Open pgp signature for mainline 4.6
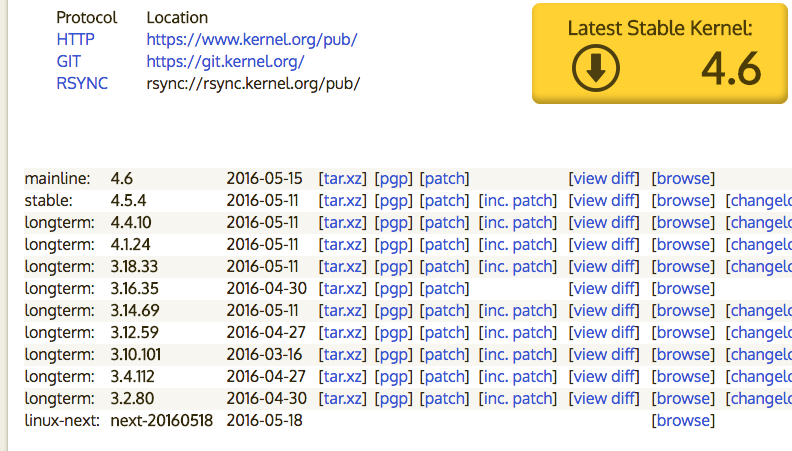This screenshot has width=792, height=451. coord(393,179)
